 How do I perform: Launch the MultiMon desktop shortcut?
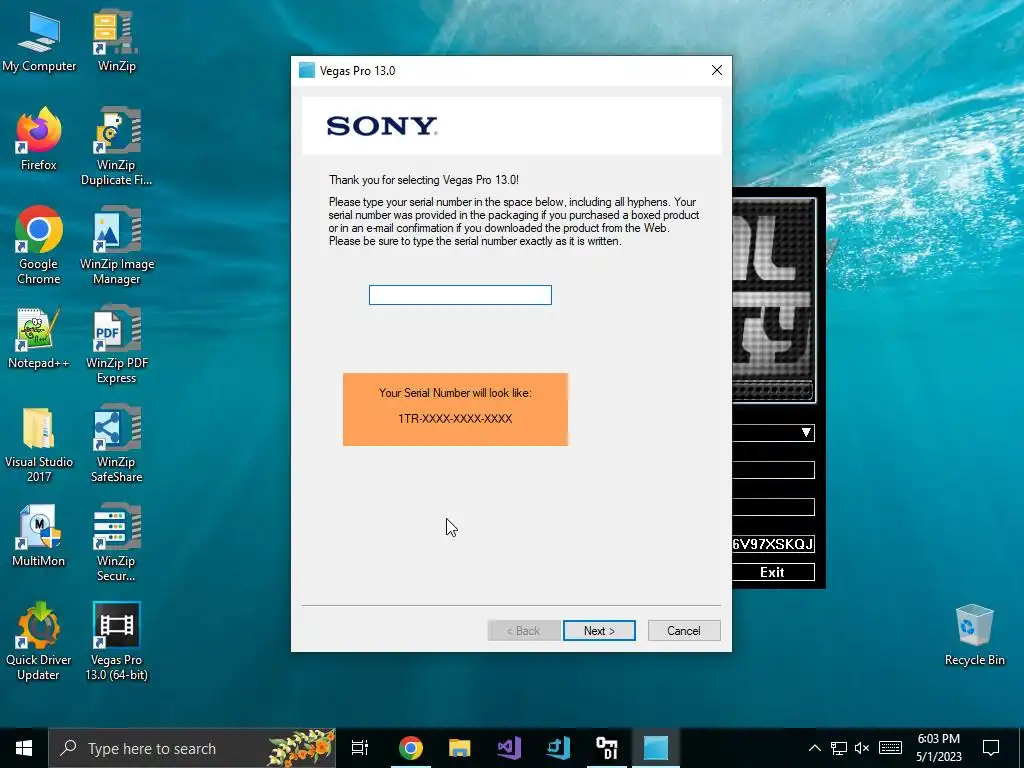pos(39,536)
